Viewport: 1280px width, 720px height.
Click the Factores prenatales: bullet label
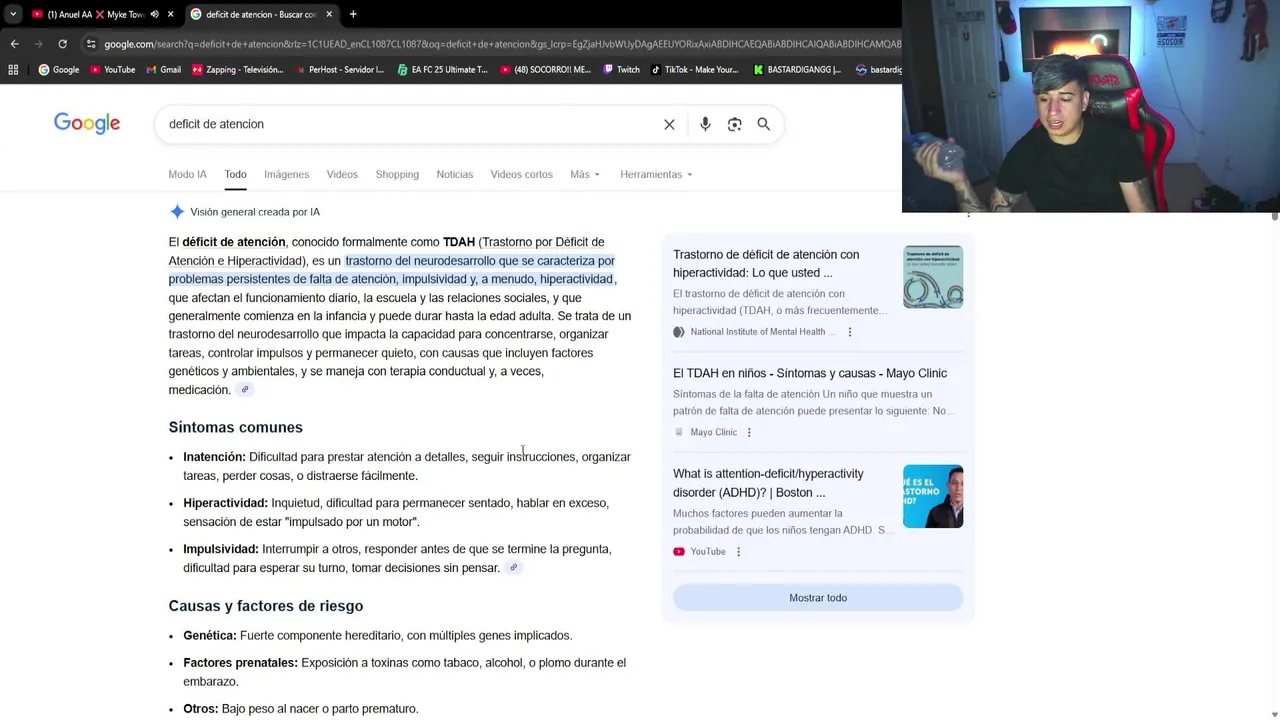point(240,663)
